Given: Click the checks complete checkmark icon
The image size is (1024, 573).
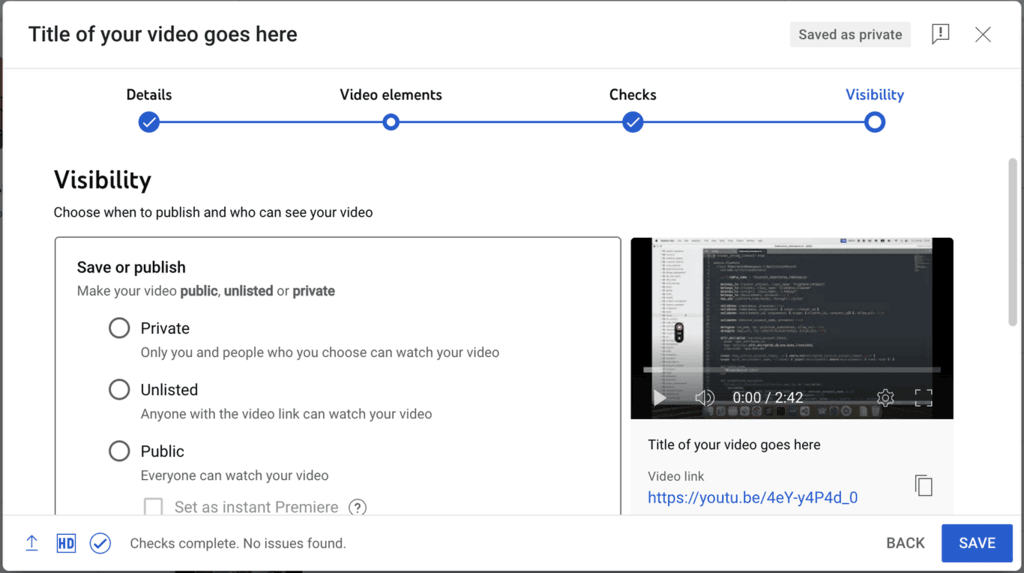Looking at the screenshot, I should [100, 543].
